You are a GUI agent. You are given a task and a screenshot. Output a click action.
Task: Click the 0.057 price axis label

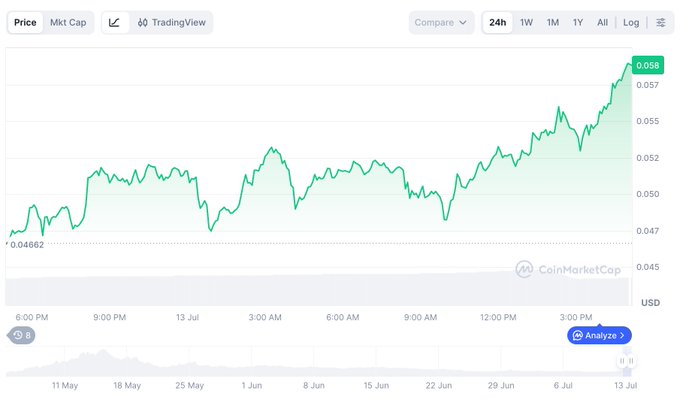click(x=647, y=85)
